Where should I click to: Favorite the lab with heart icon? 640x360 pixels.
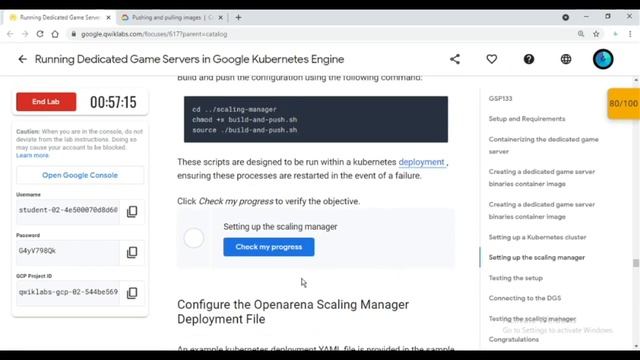[492, 59]
